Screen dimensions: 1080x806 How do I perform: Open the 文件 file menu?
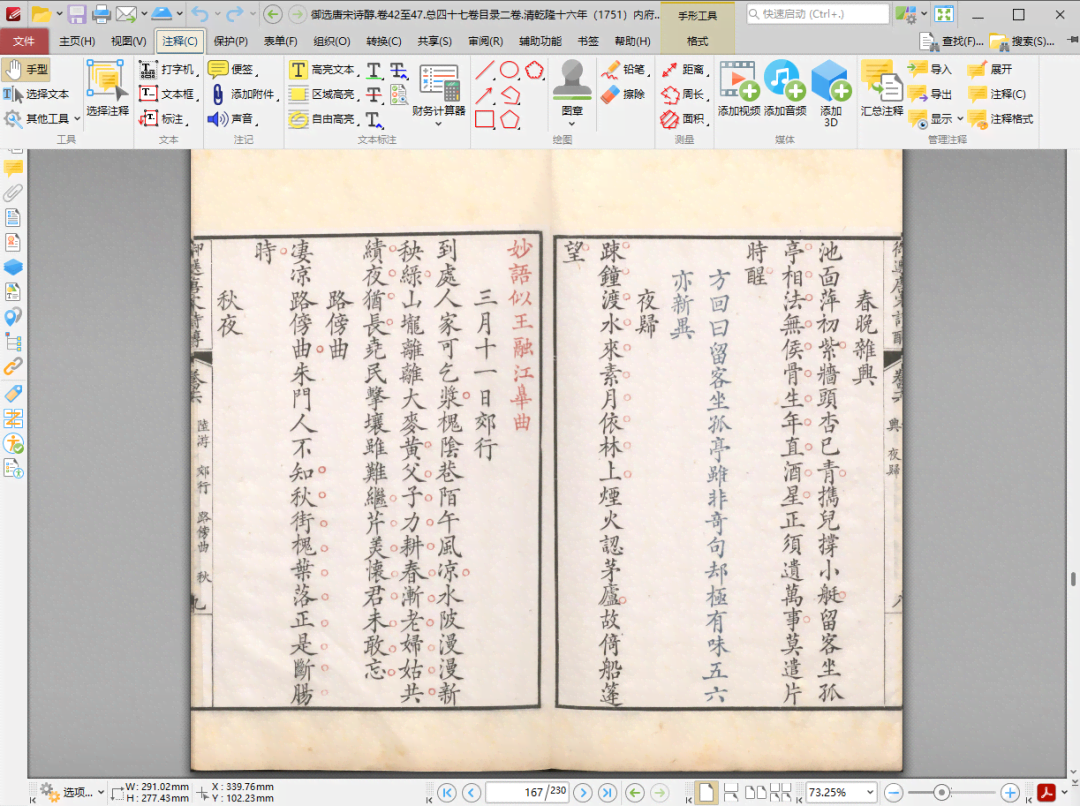pyautogui.click(x=24, y=41)
